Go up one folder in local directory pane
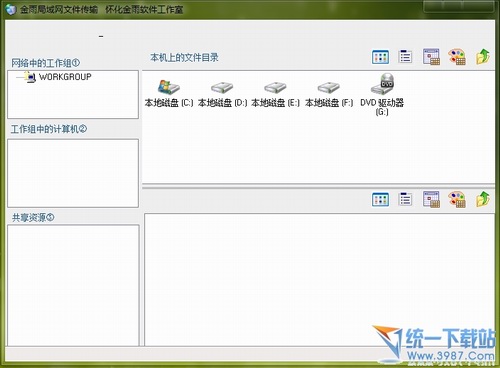This screenshot has width=500, height=368. 483,57
